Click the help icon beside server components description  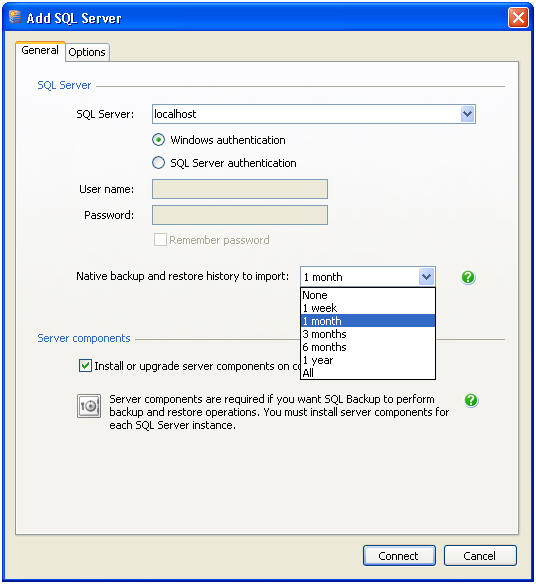click(471, 400)
